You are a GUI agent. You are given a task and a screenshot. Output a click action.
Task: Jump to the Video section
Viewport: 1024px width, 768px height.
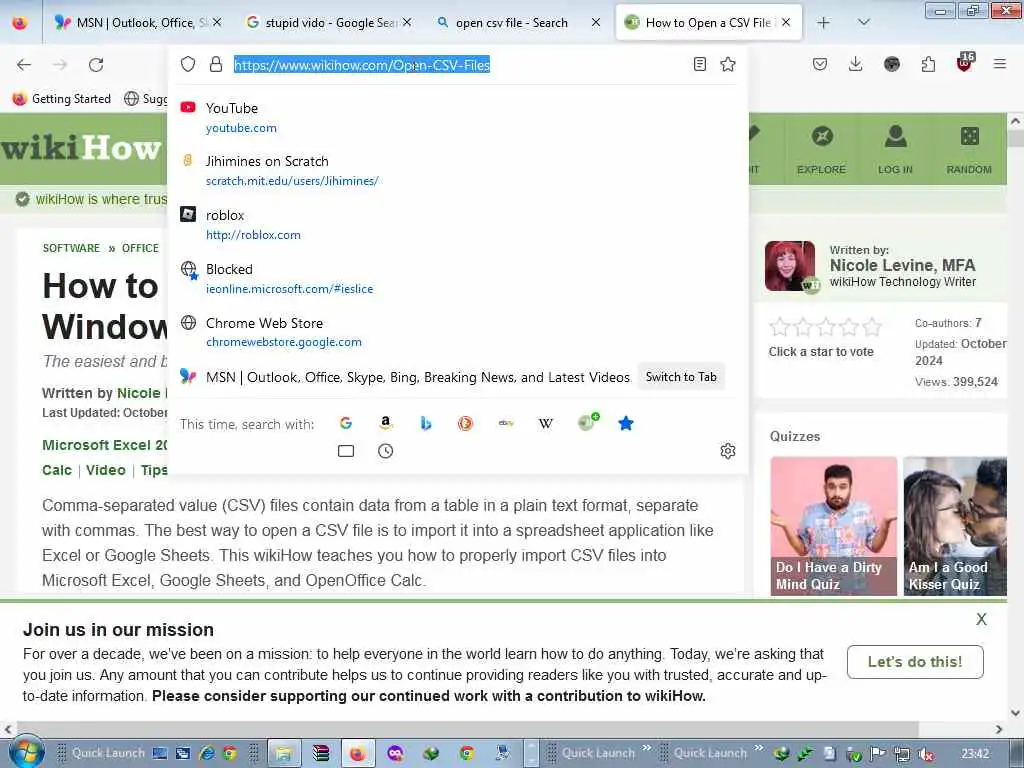pyautogui.click(x=106, y=470)
